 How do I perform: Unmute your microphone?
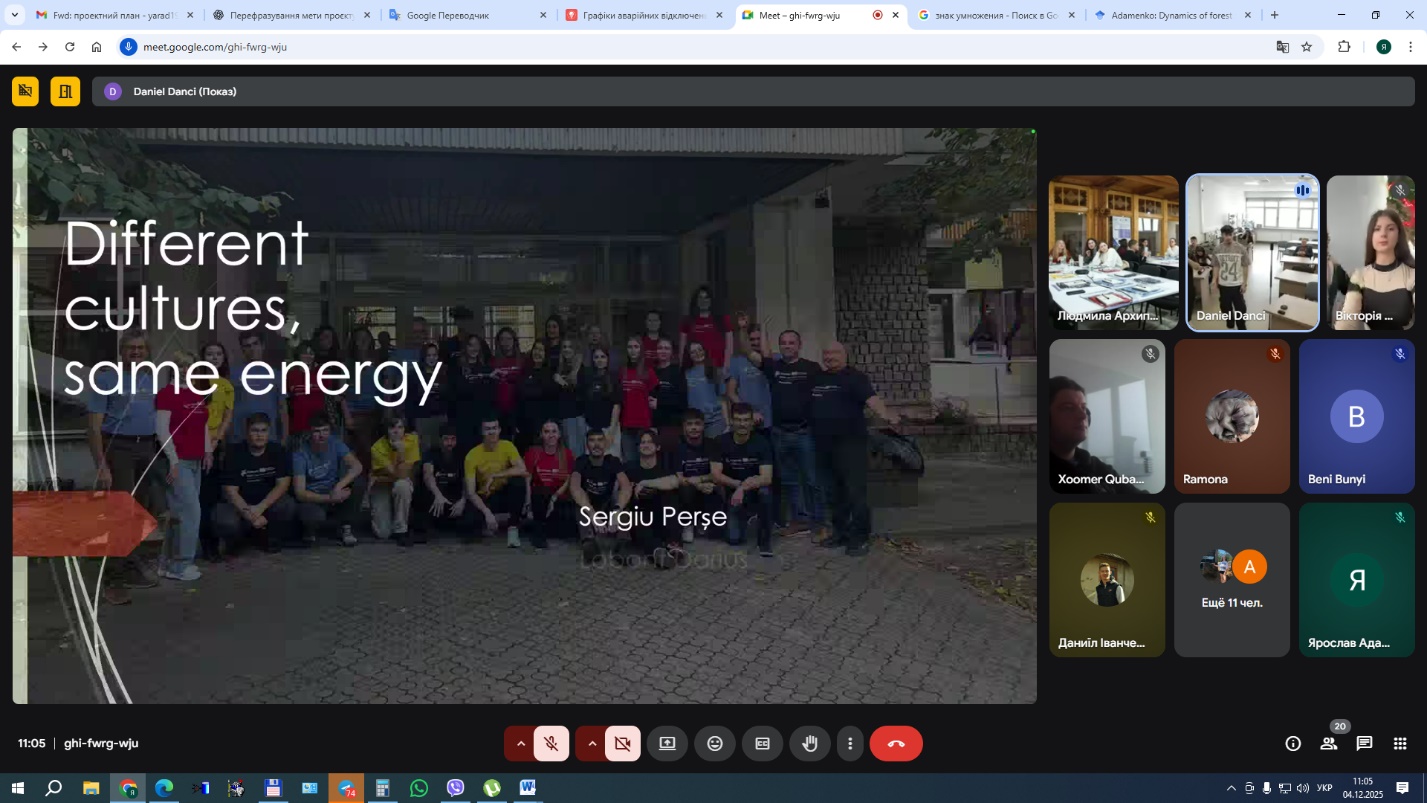(551, 743)
